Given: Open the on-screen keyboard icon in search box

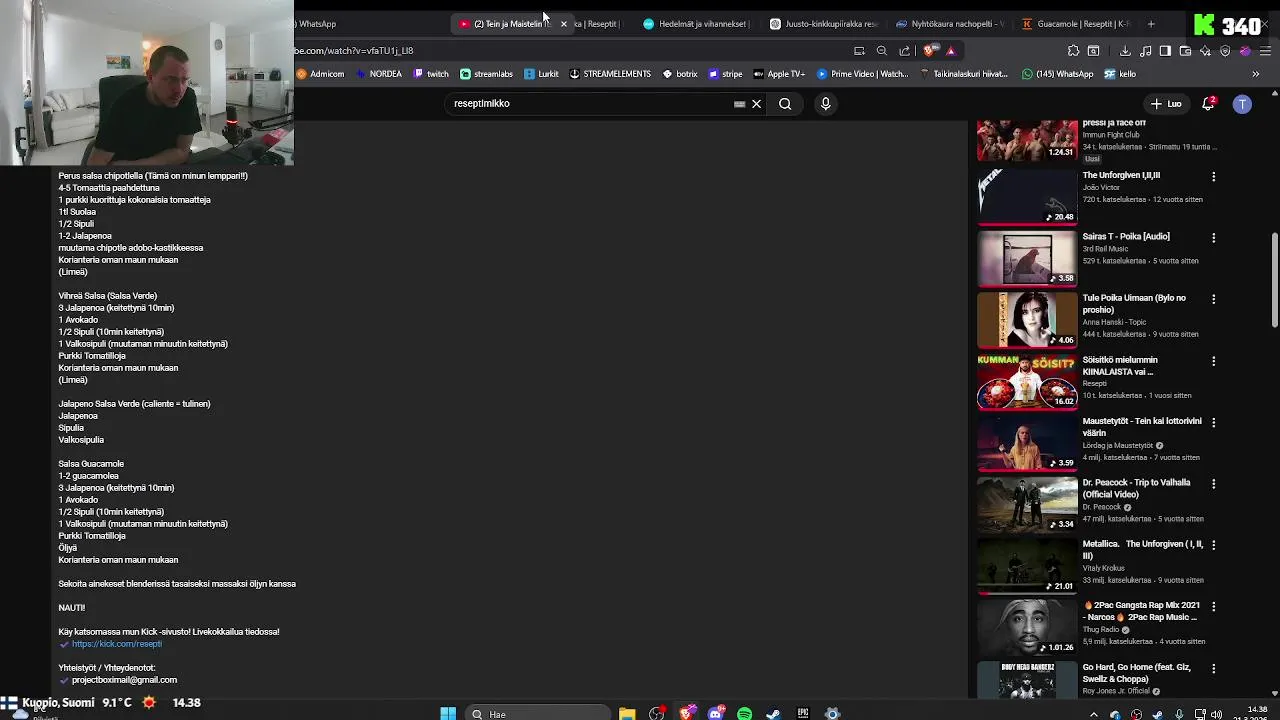Looking at the screenshot, I should (739, 104).
